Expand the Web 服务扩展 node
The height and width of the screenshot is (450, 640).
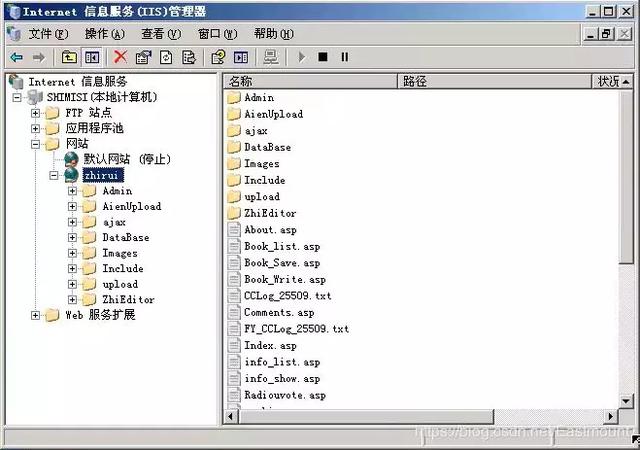[x=36, y=315]
